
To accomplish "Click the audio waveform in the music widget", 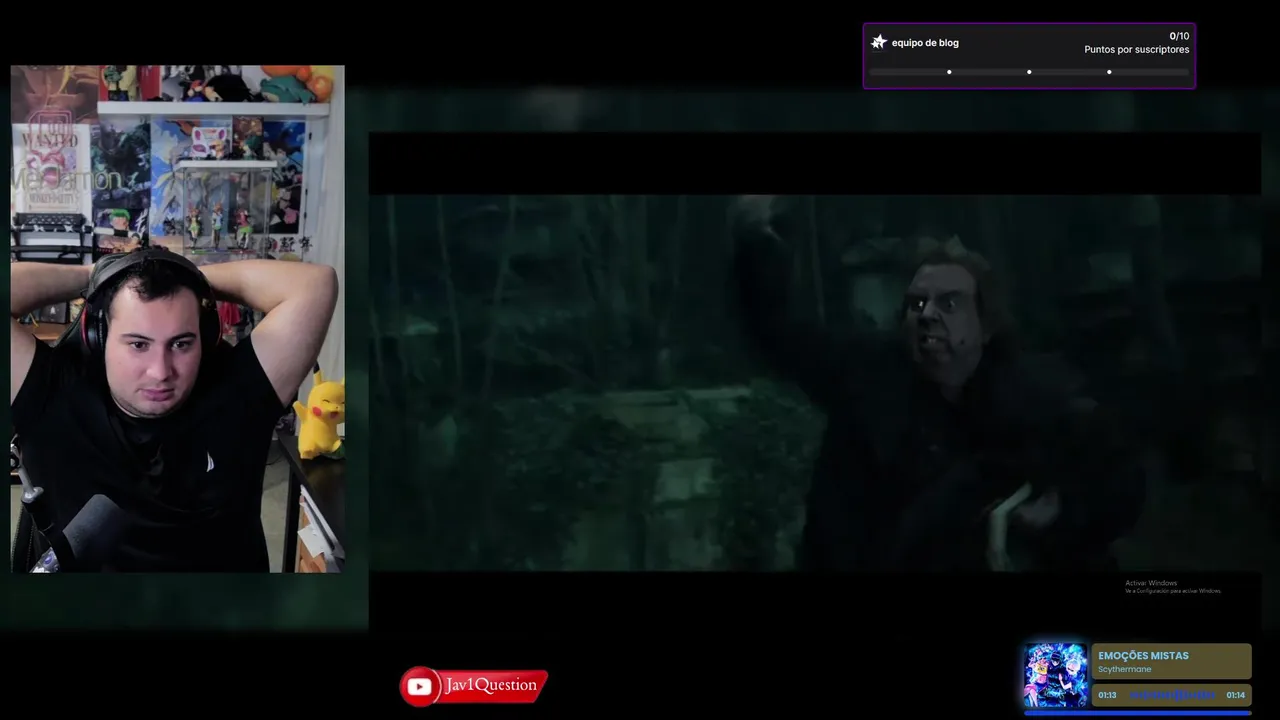I will (x=1172, y=695).
